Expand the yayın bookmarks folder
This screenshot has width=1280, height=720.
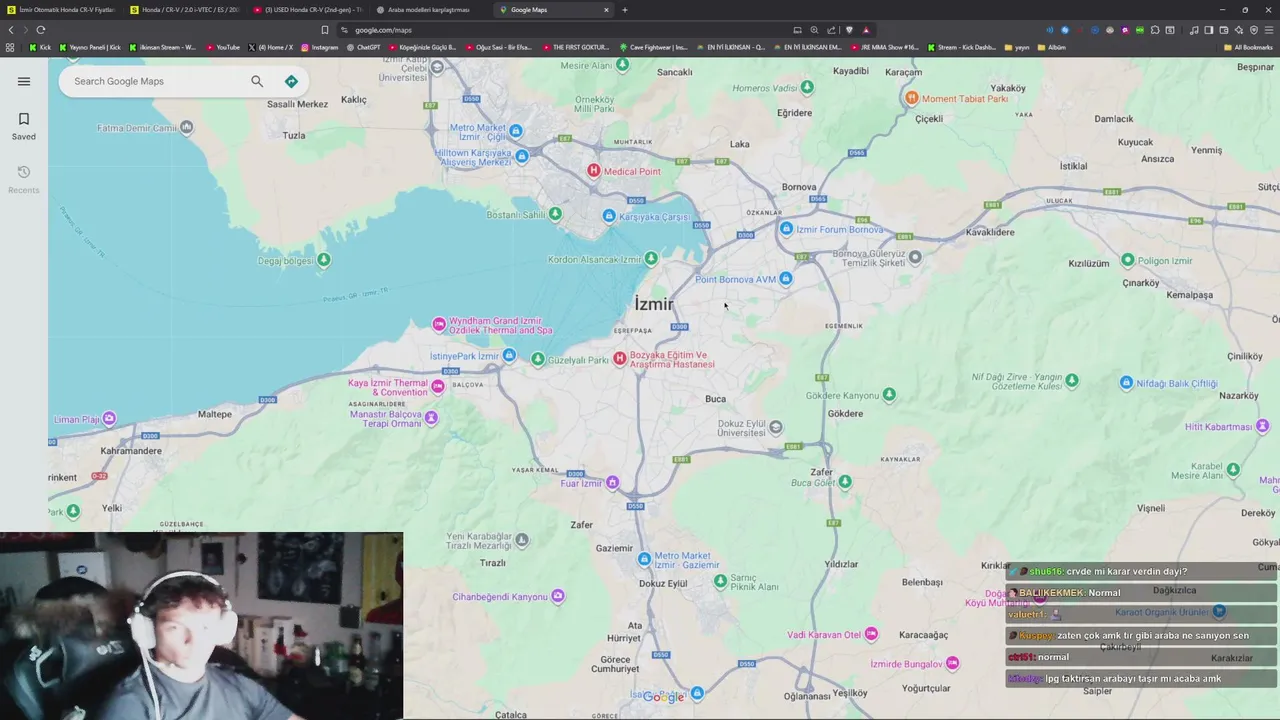(1016, 47)
